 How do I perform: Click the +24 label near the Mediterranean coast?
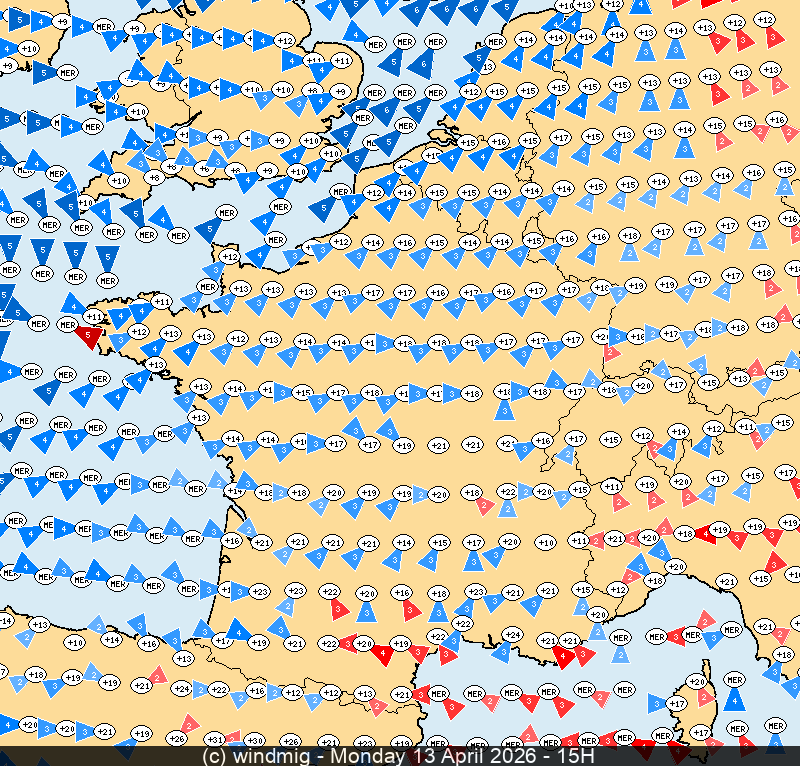[x=512, y=635]
